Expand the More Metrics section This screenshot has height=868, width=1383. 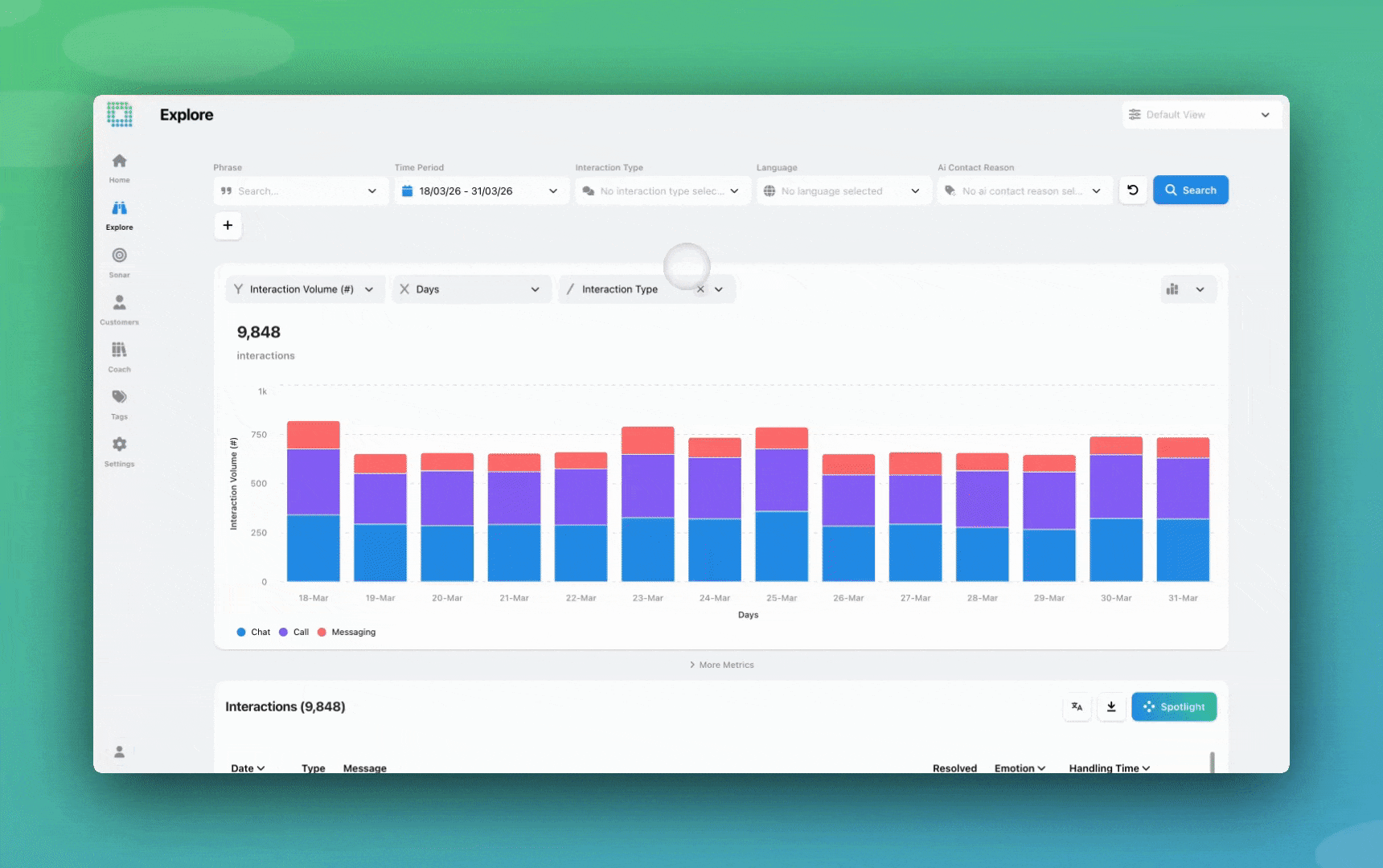tap(721, 665)
